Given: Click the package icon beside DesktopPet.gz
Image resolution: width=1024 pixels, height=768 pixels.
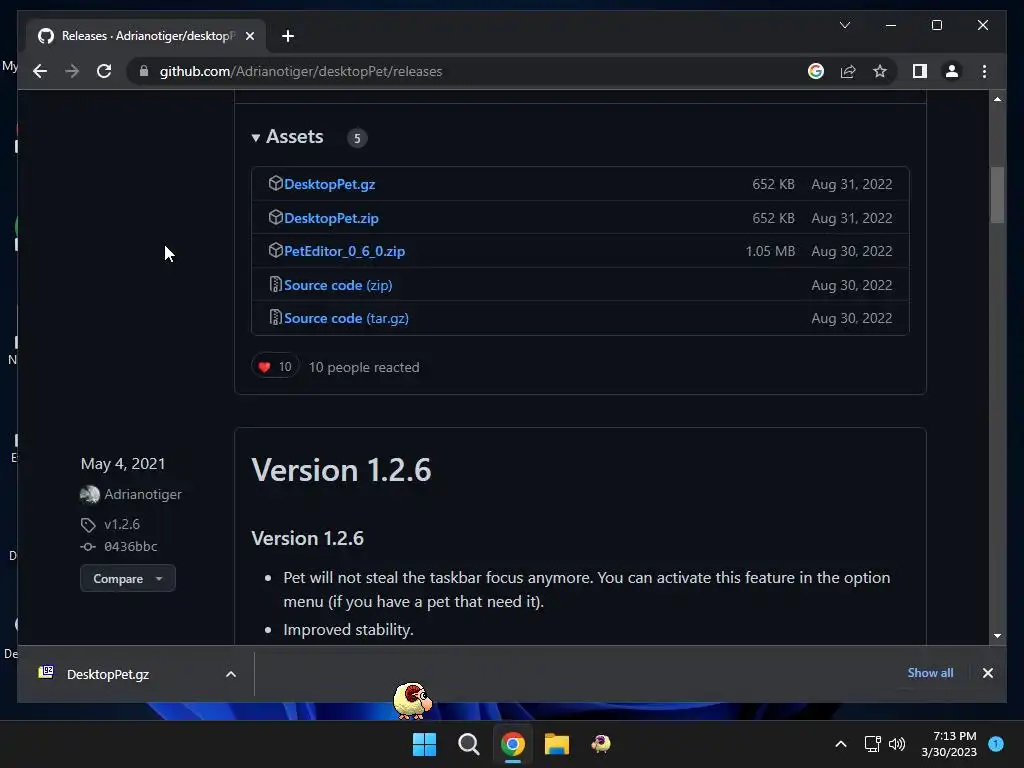Looking at the screenshot, I should click(275, 184).
